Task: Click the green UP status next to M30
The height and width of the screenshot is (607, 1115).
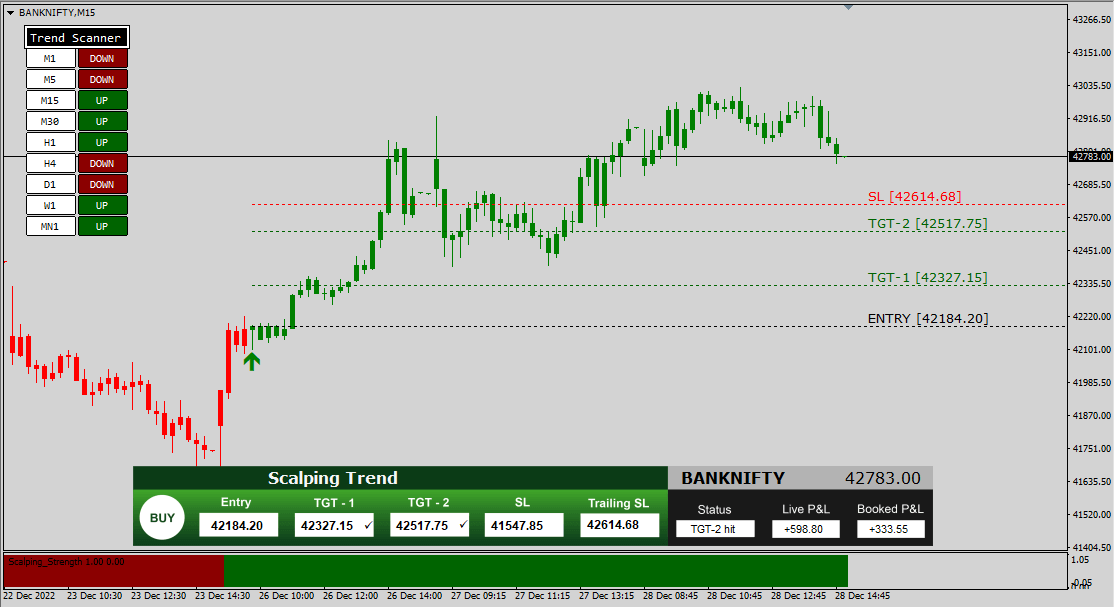Action: pos(102,122)
